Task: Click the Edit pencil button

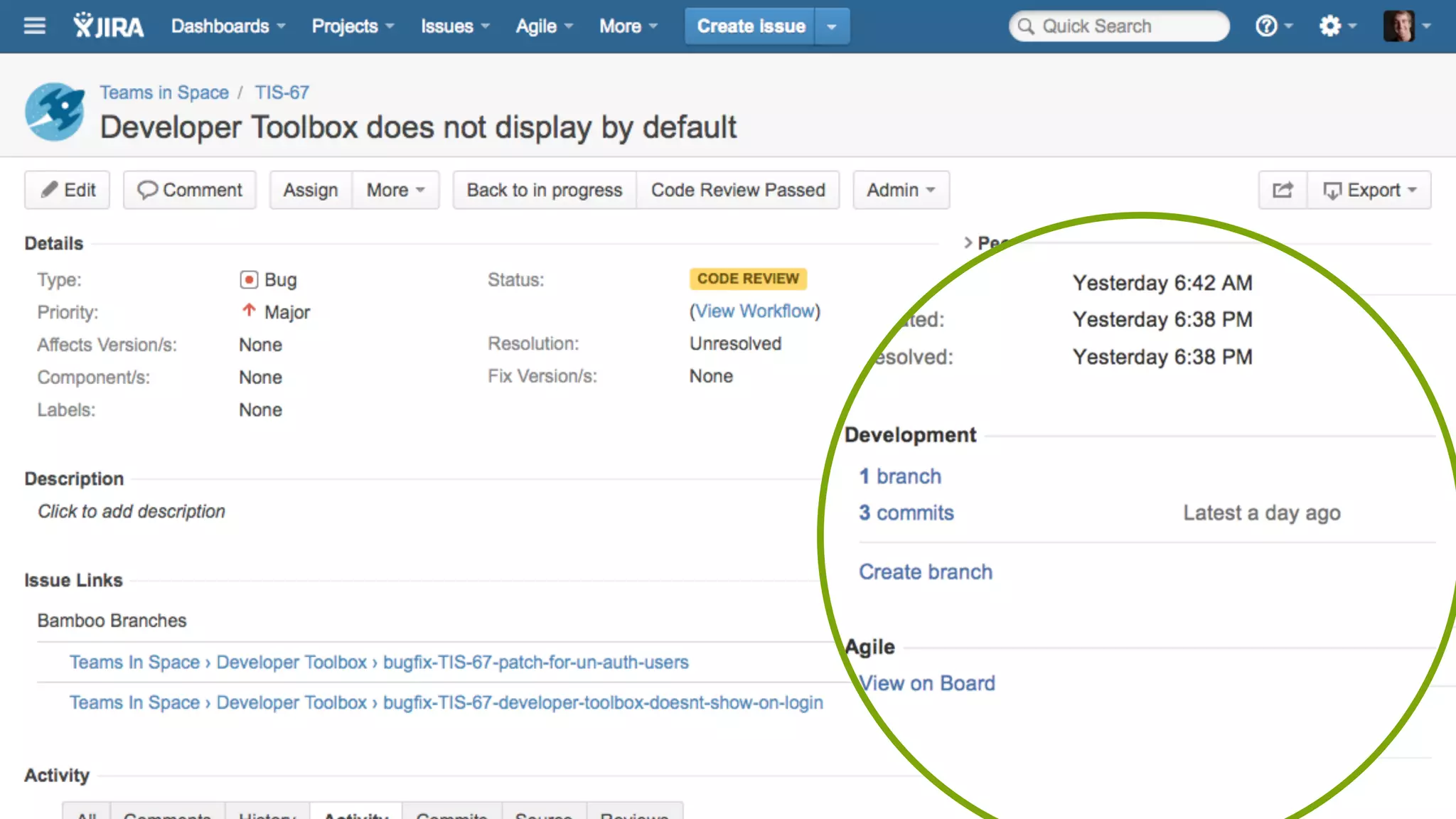Action: click(68, 191)
